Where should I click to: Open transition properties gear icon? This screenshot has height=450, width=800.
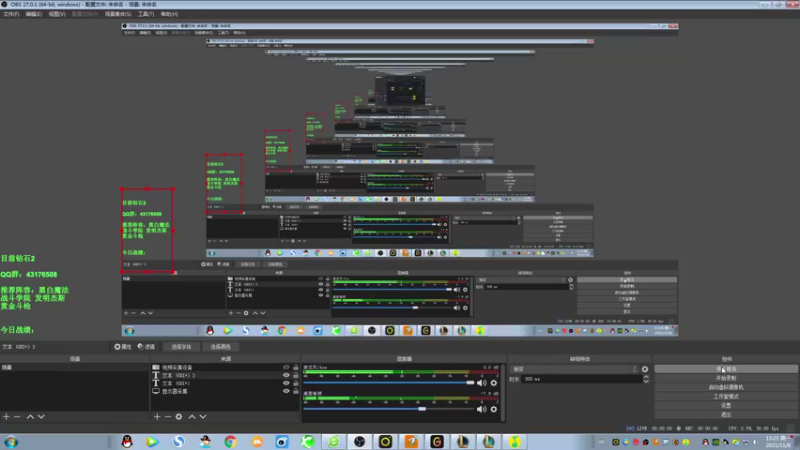645,369
